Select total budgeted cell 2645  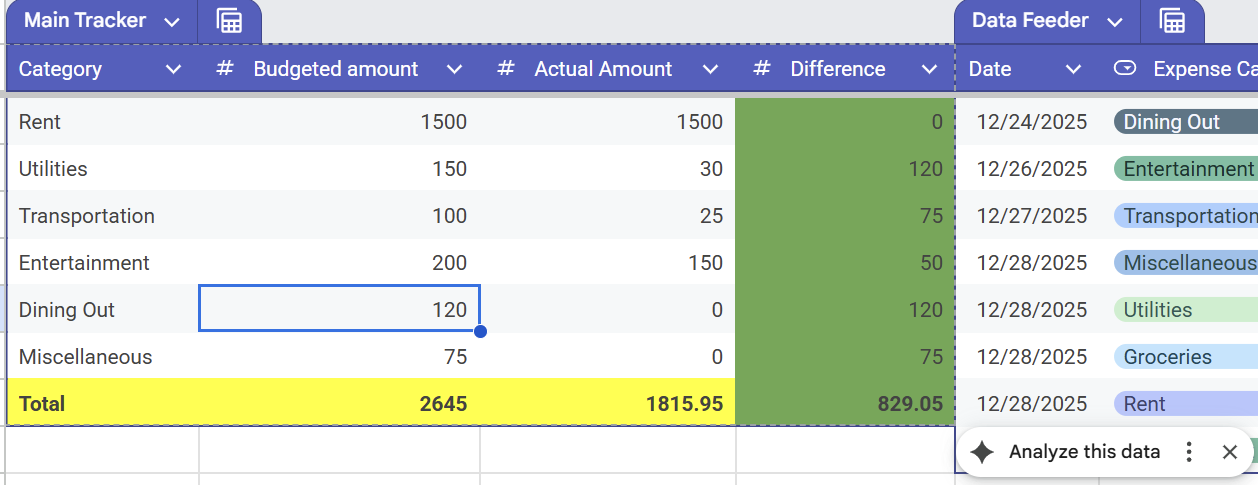340,403
